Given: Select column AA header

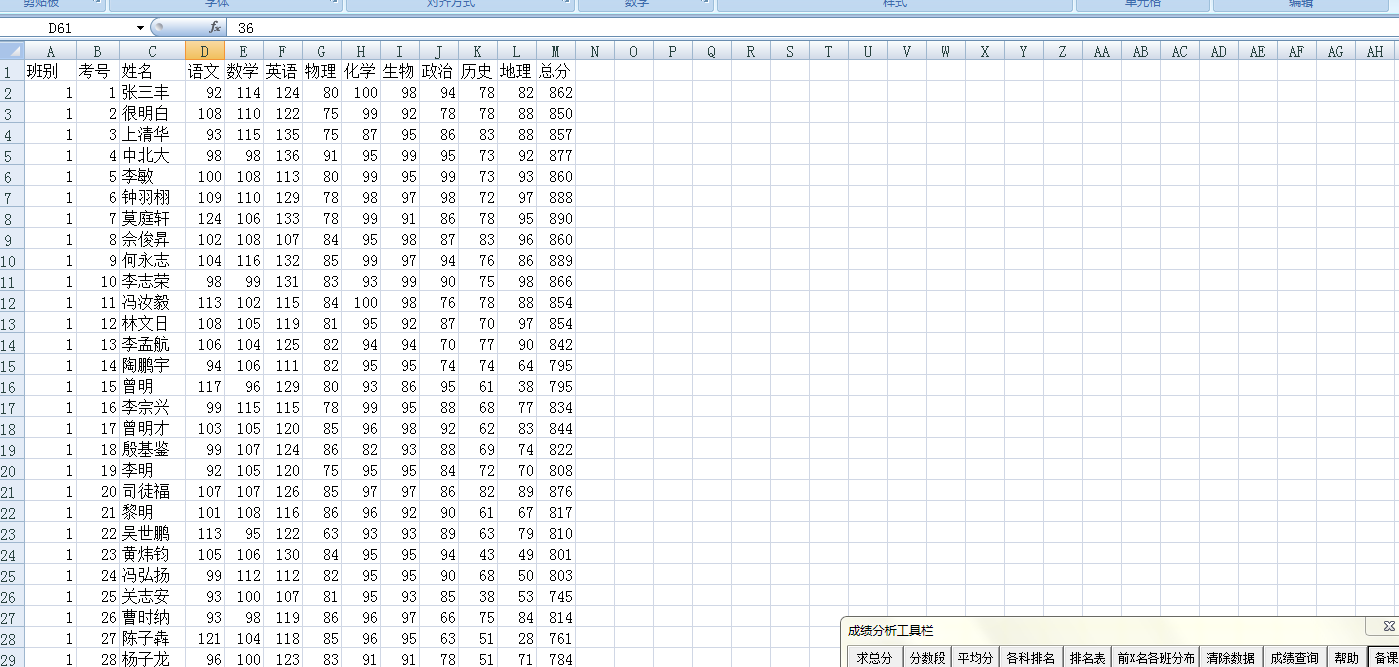Looking at the screenshot, I should click(x=1101, y=51).
